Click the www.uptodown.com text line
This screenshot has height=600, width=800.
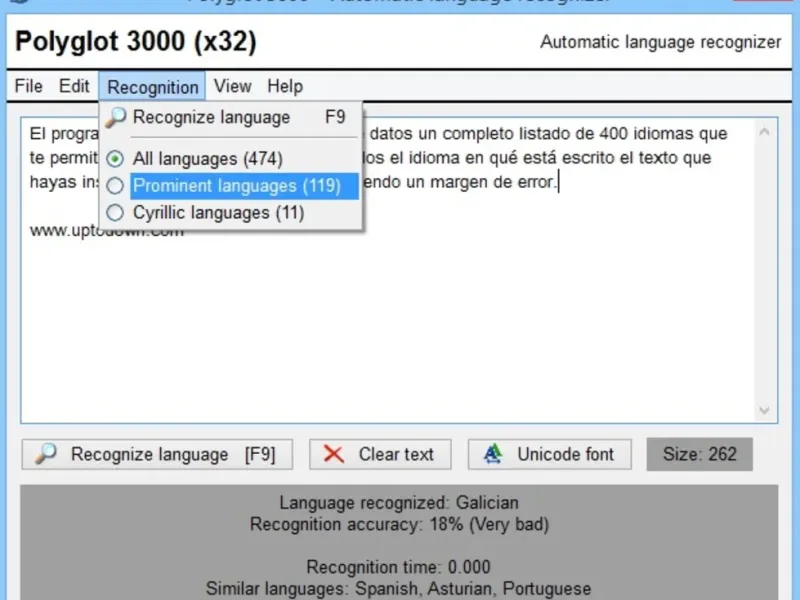click(107, 231)
